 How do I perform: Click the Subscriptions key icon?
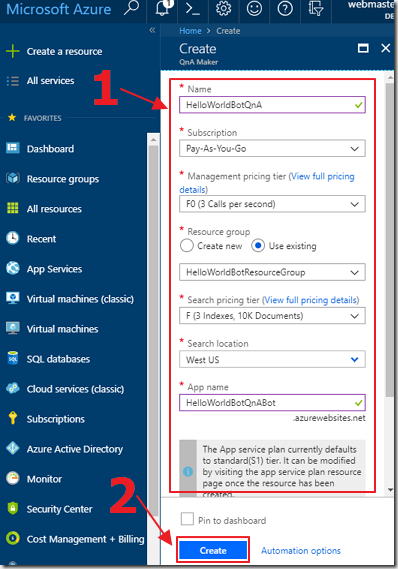click(x=13, y=418)
